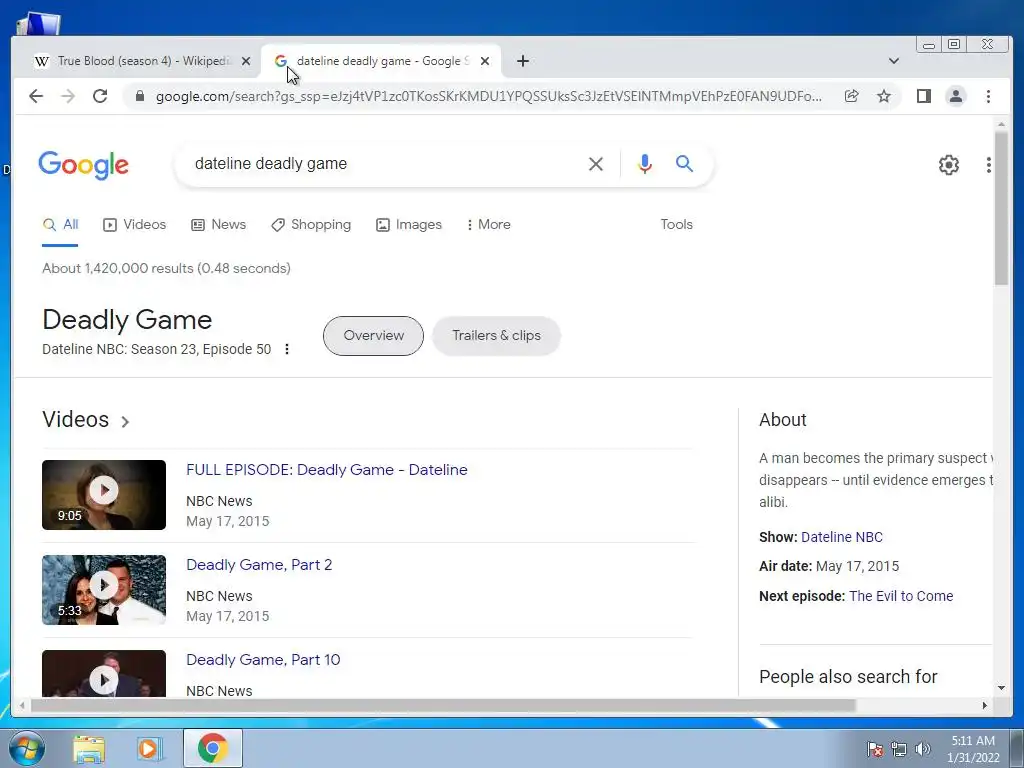Open the search Tools options
The image size is (1024, 768).
[676, 225]
